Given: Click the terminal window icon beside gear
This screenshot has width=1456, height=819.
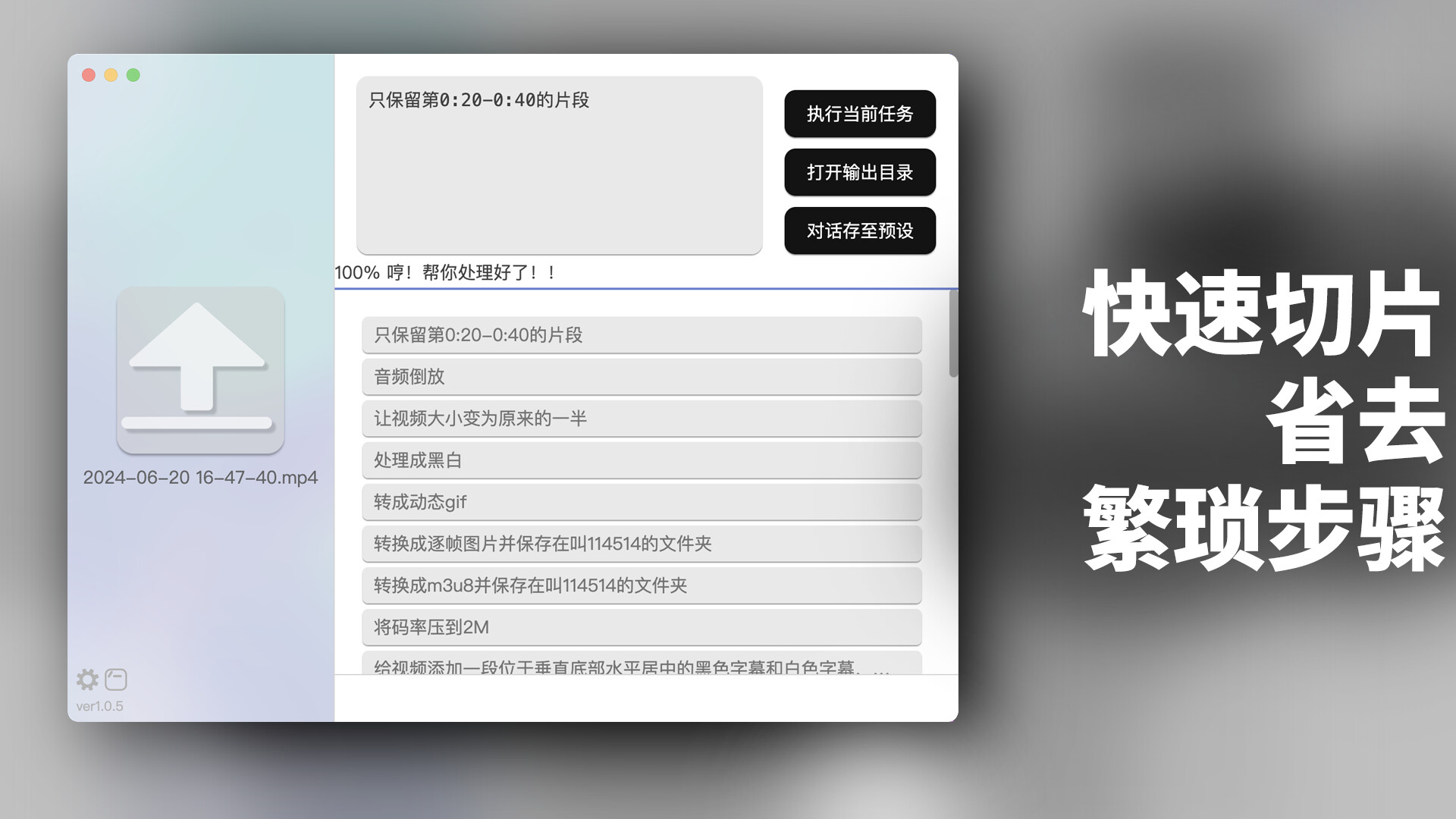Looking at the screenshot, I should [x=116, y=679].
